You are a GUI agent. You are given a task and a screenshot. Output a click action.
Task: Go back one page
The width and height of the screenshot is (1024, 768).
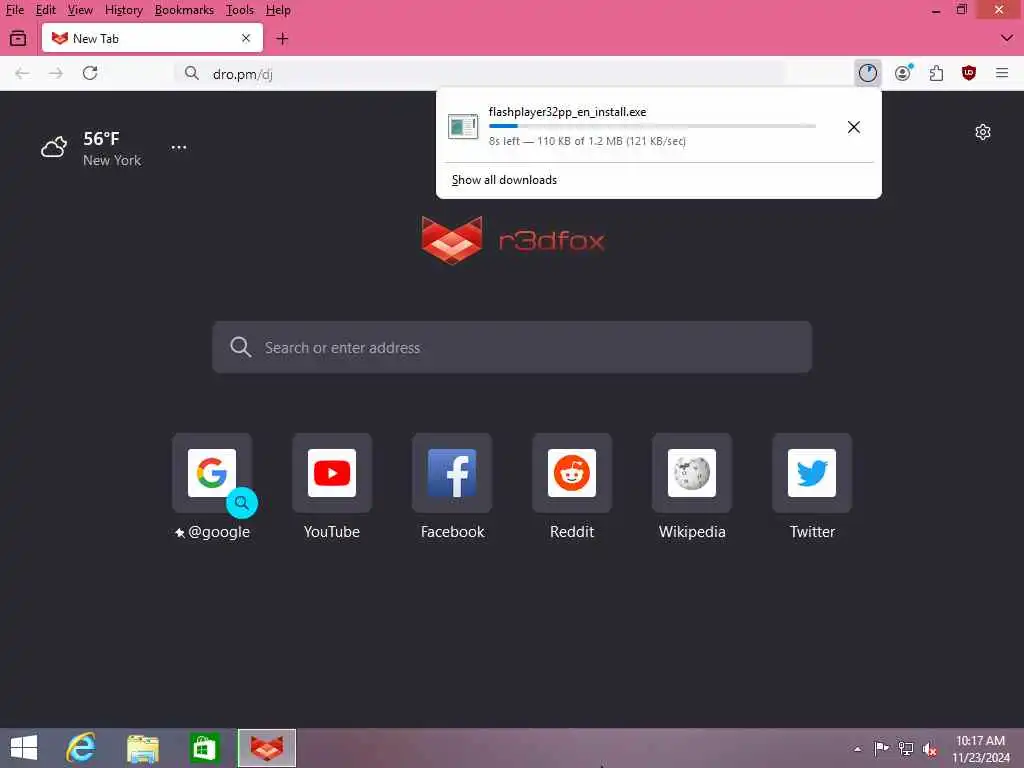22,73
